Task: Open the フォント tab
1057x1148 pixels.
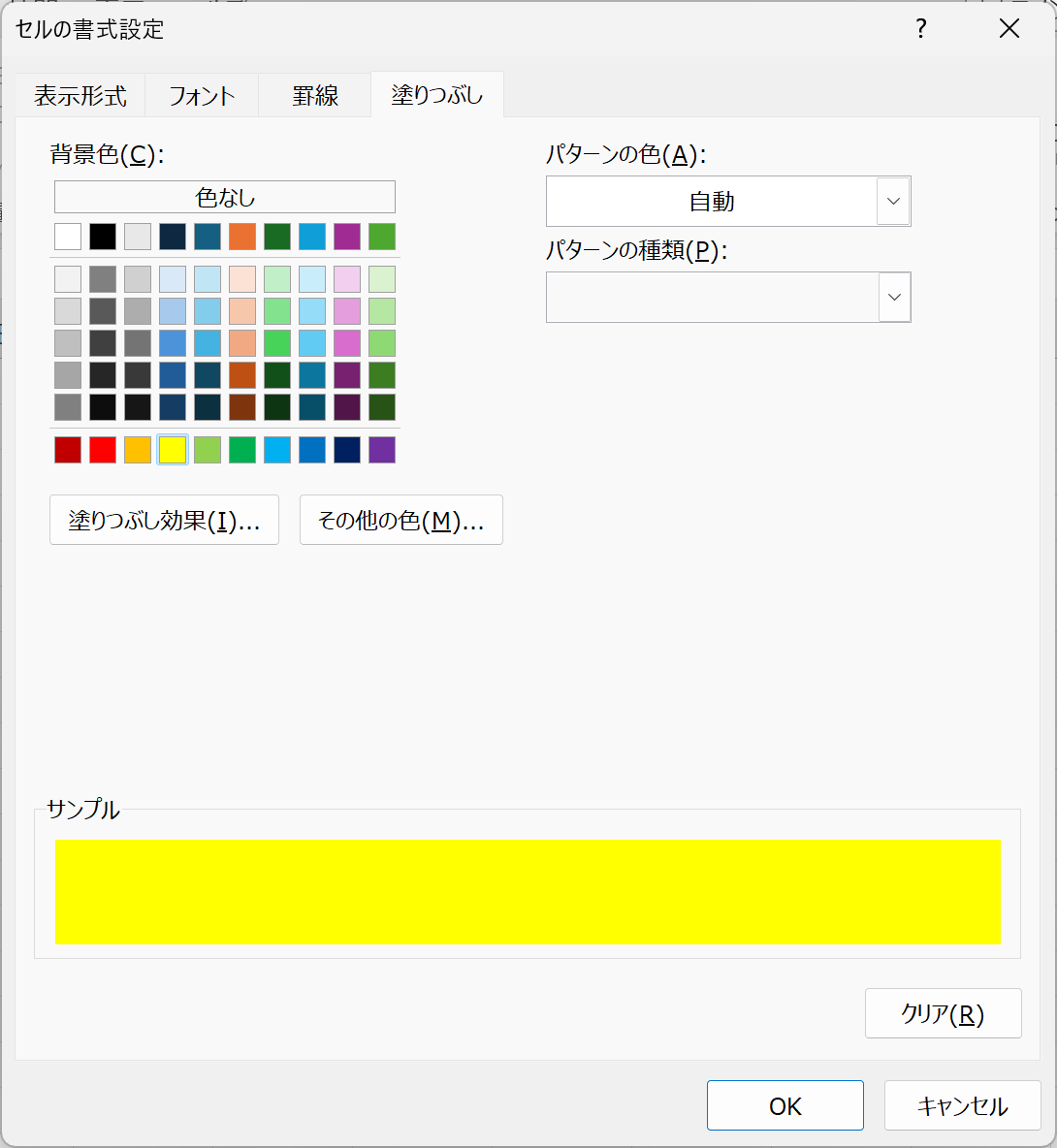Action: tap(202, 95)
